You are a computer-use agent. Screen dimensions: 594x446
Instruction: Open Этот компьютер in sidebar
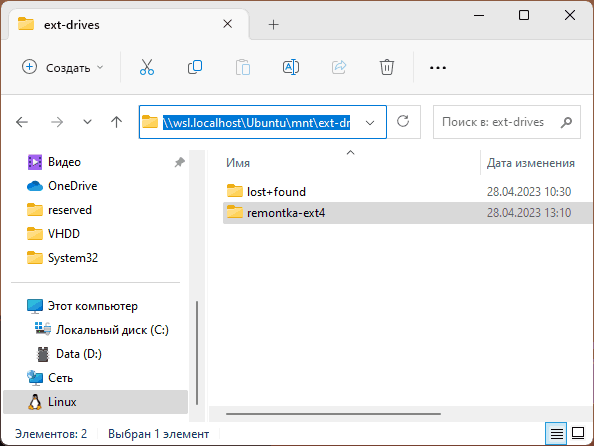click(x=82, y=306)
